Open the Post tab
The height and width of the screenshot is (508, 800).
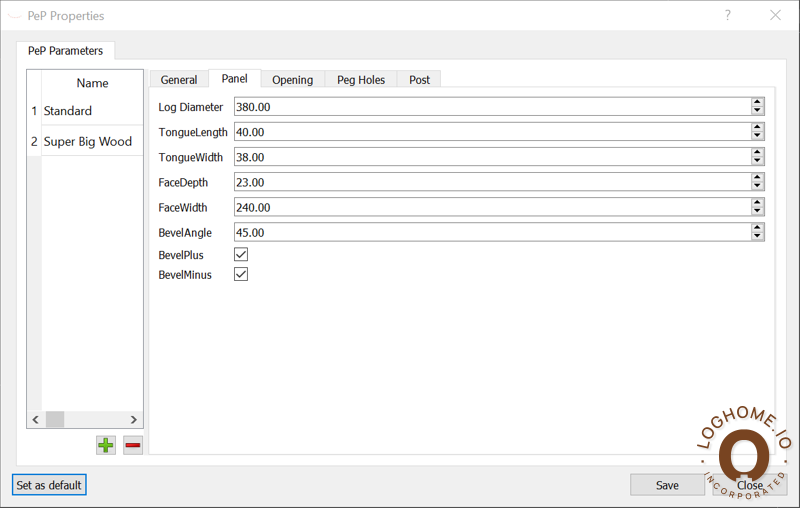419,80
